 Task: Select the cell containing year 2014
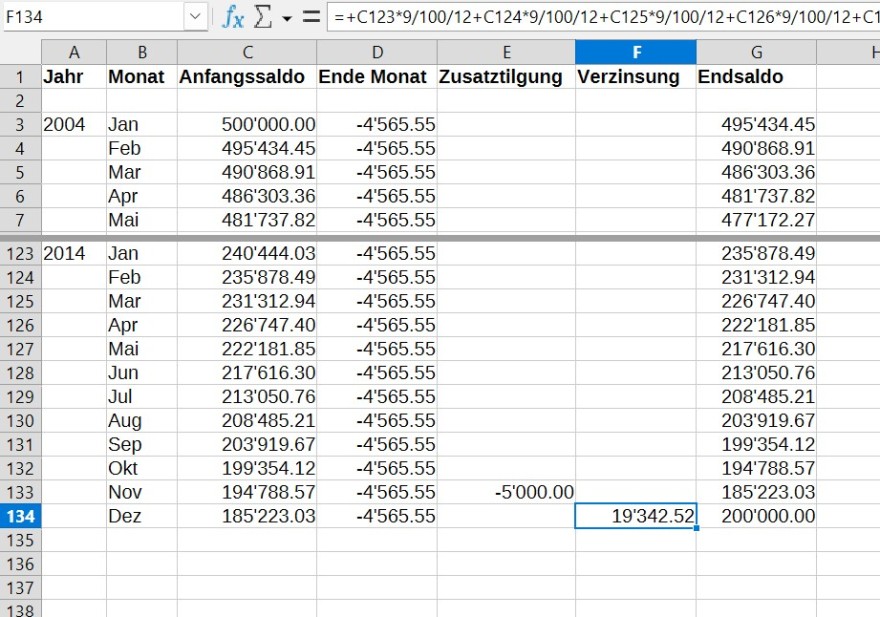(73, 253)
